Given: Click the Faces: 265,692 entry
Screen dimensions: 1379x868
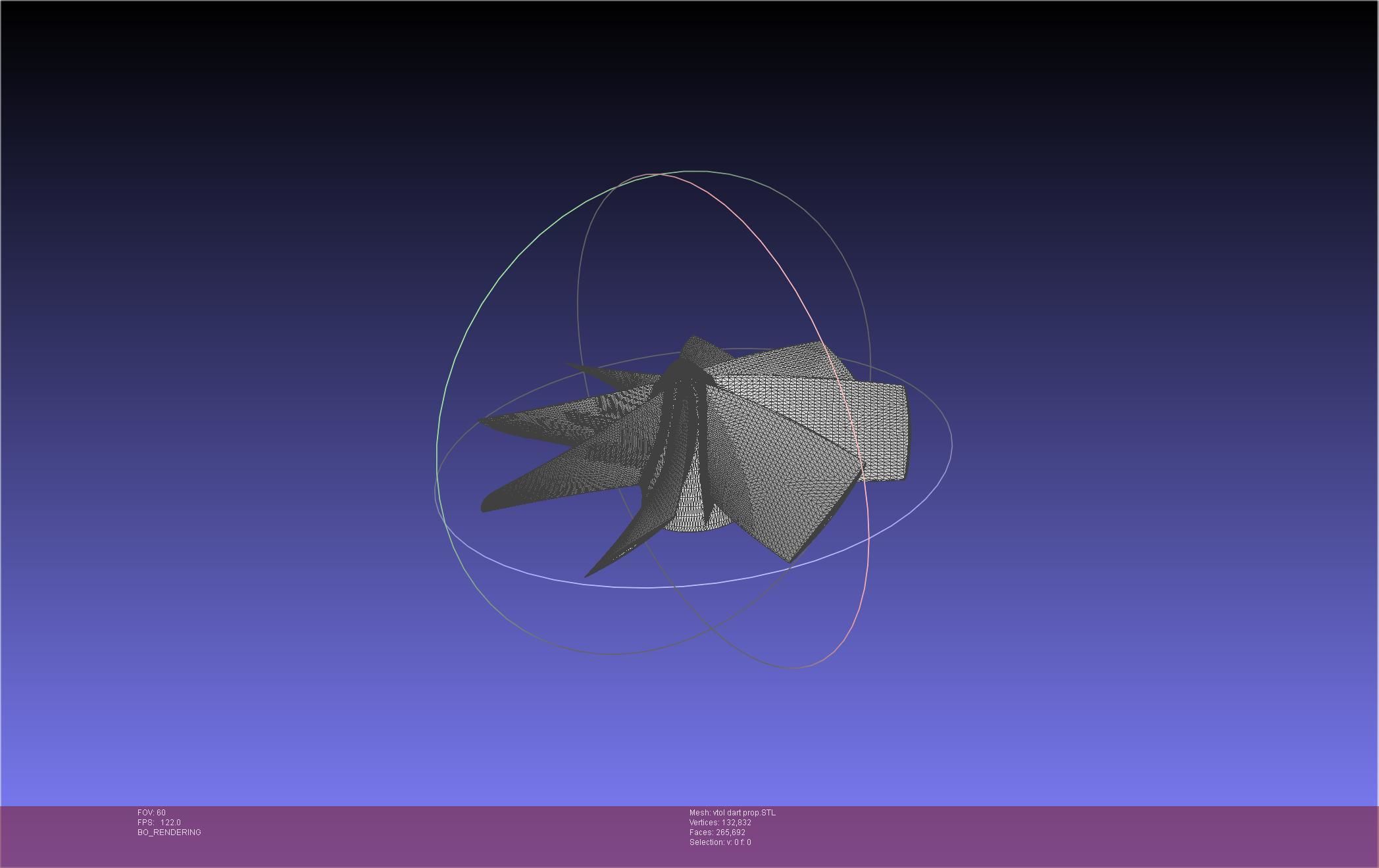Looking at the screenshot, I should [x=717, y=832].
